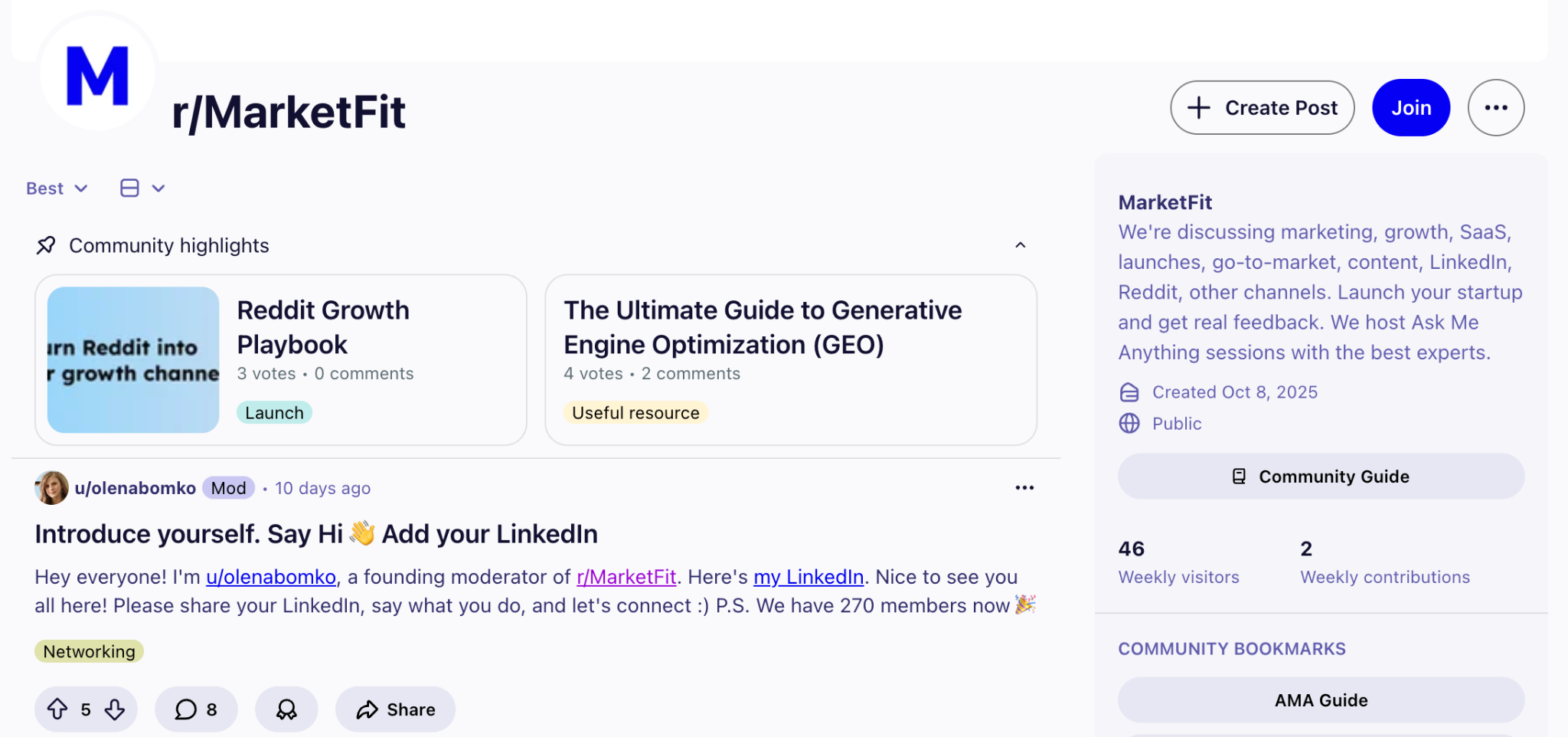Viewport: 1568px width, 737px height.
Task: Open comments showing 8 replies
Action: point(196,709)
